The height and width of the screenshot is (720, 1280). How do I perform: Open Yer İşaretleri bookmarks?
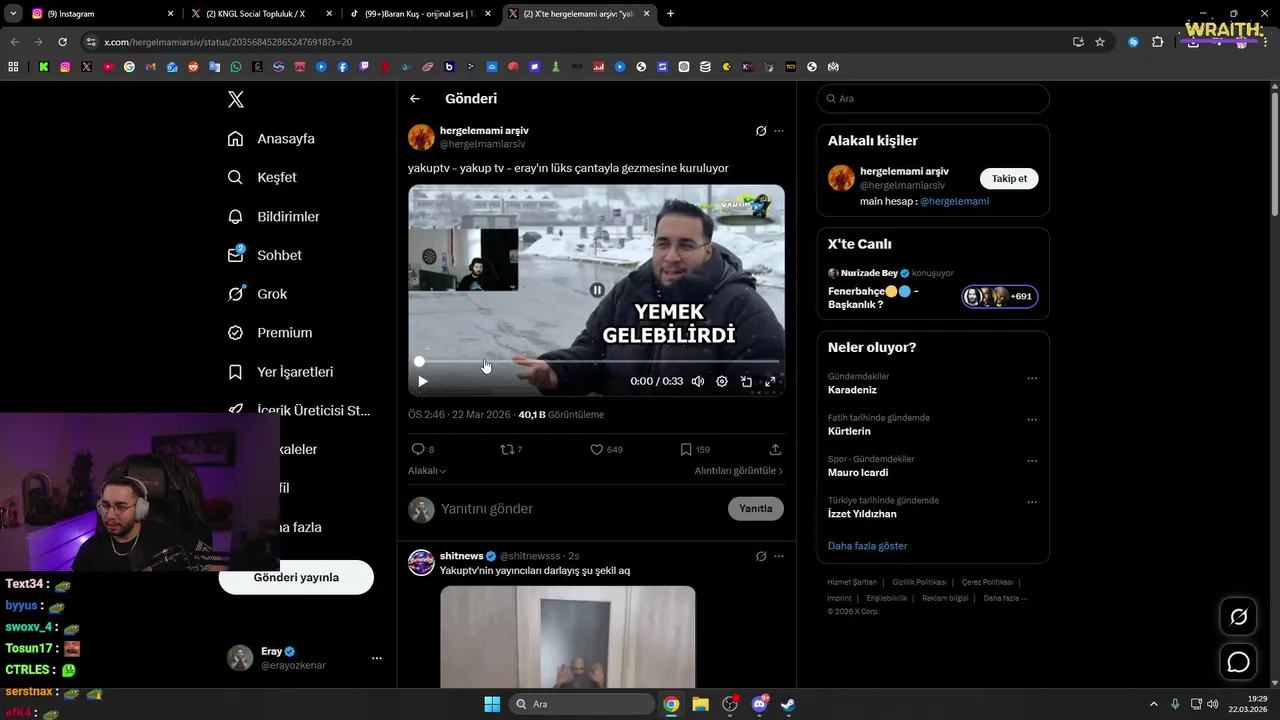tap(280, 372)
